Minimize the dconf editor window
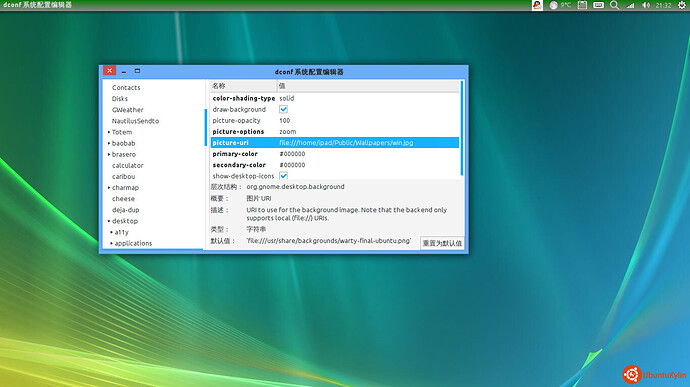 [x=124, y=71]
